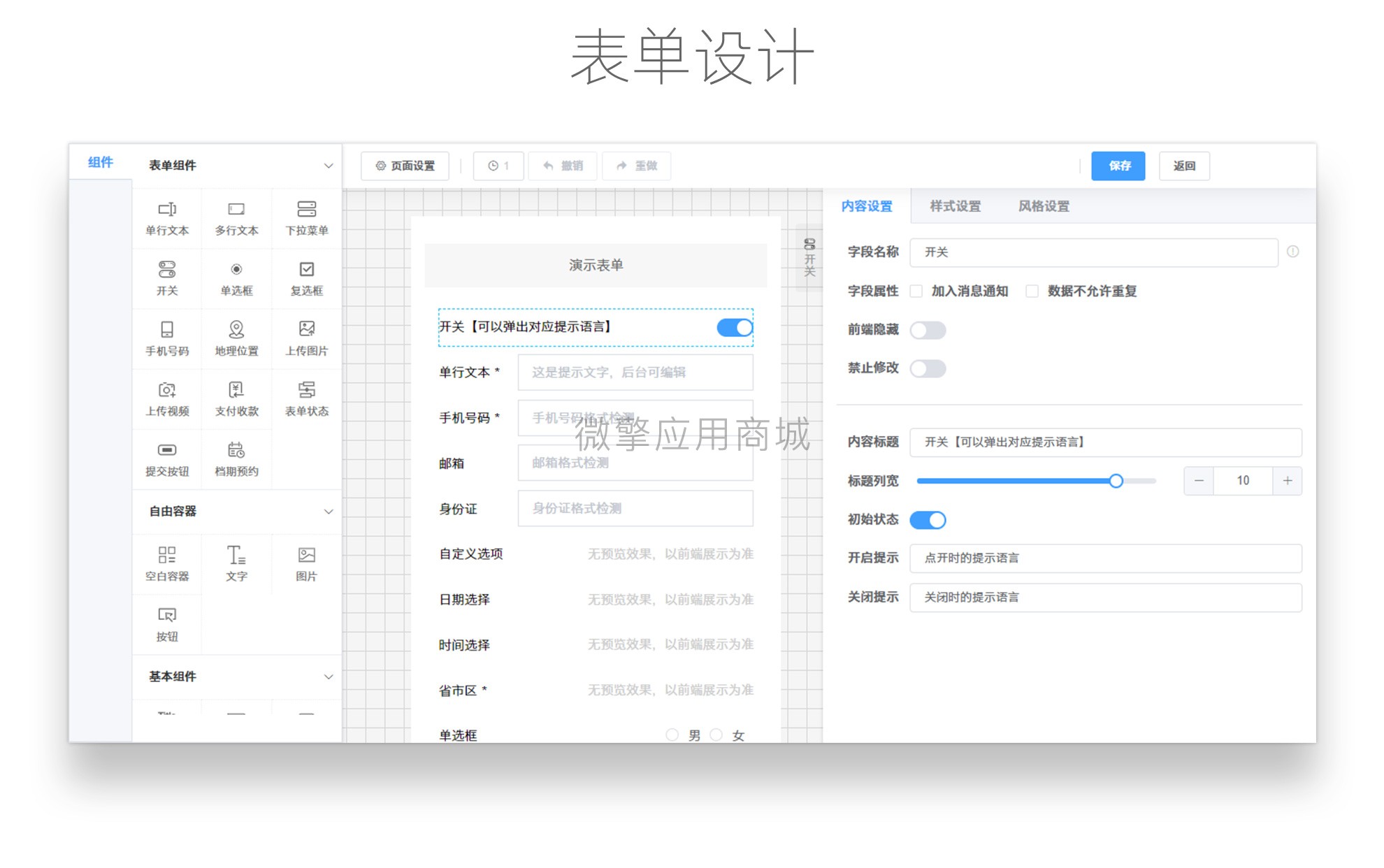Select the 女 radio option
The width and height of the screenshot is (1384, 868).
pos(716,735)
